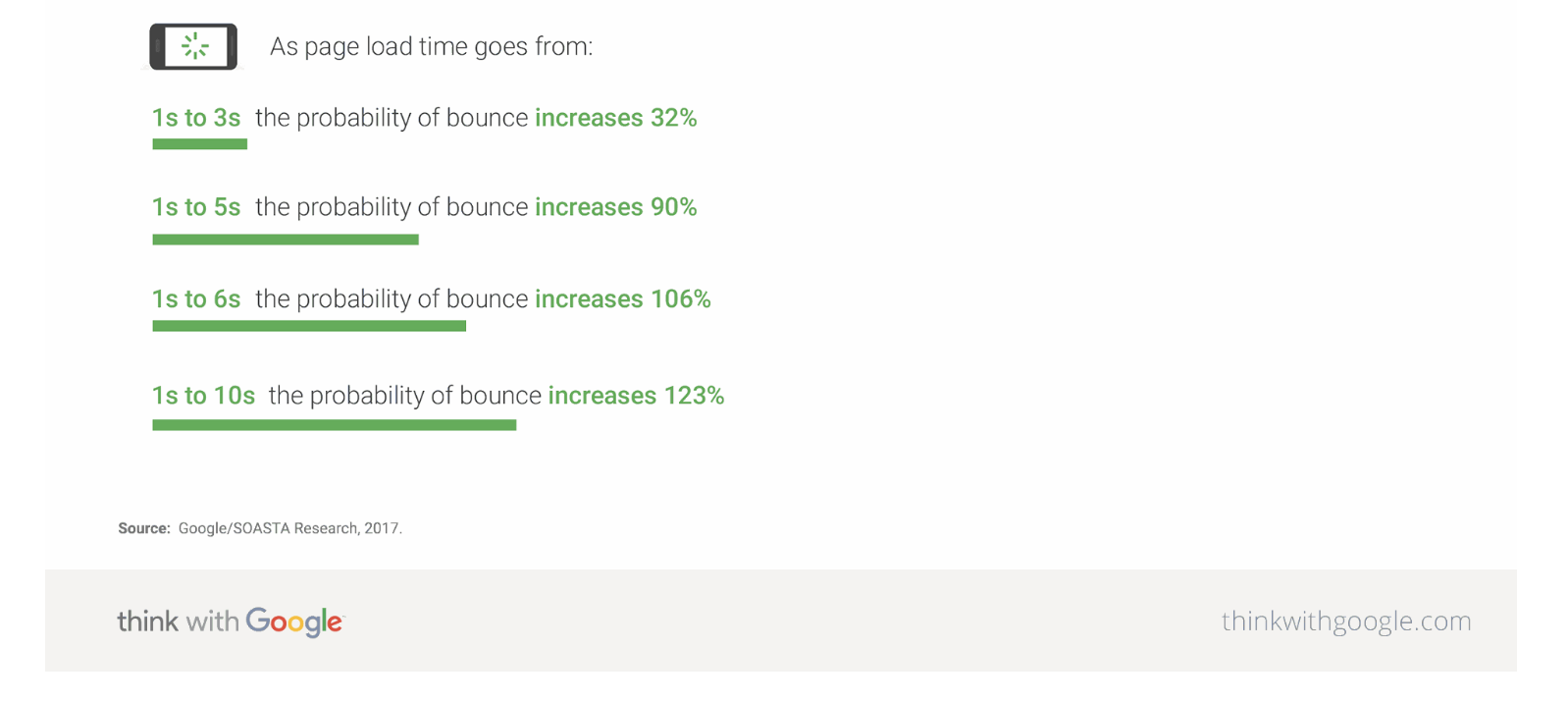This screenshot has height=703, width=1568.
Task: Click the "increases 90%" text
Action: (615, 207)
